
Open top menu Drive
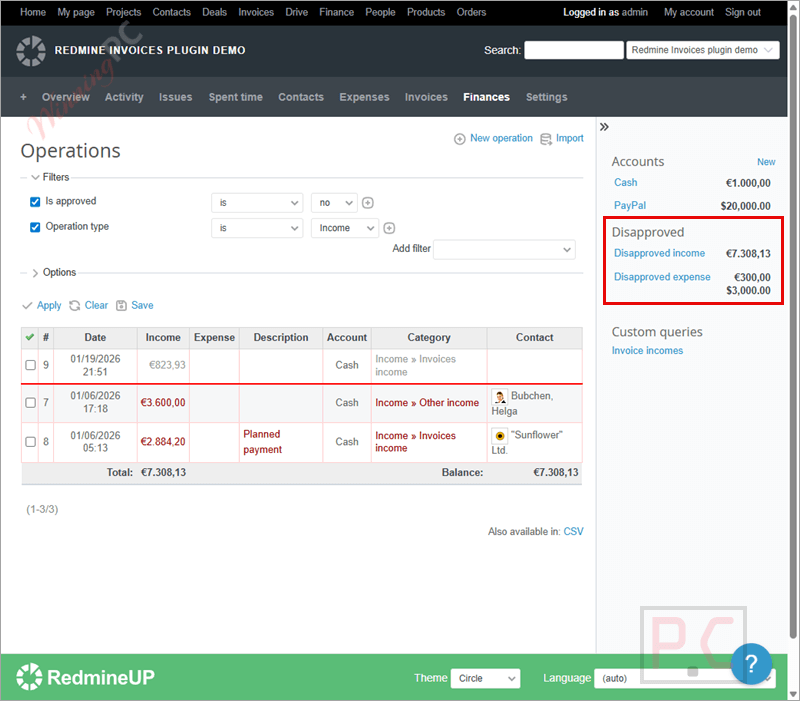(296, 12)
